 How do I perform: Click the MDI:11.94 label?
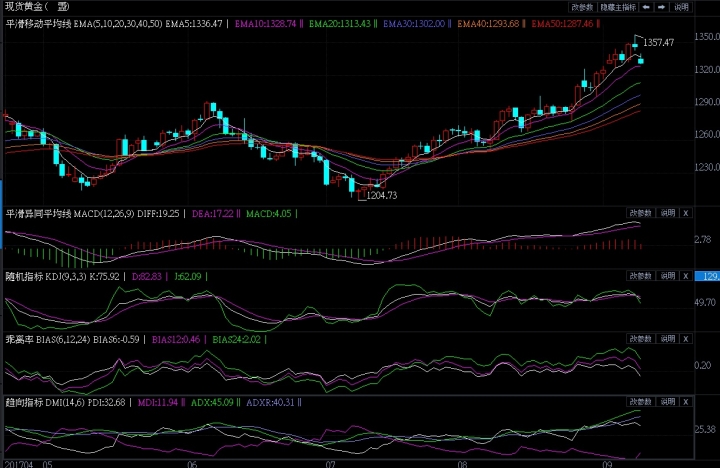(x=158, y=402)
